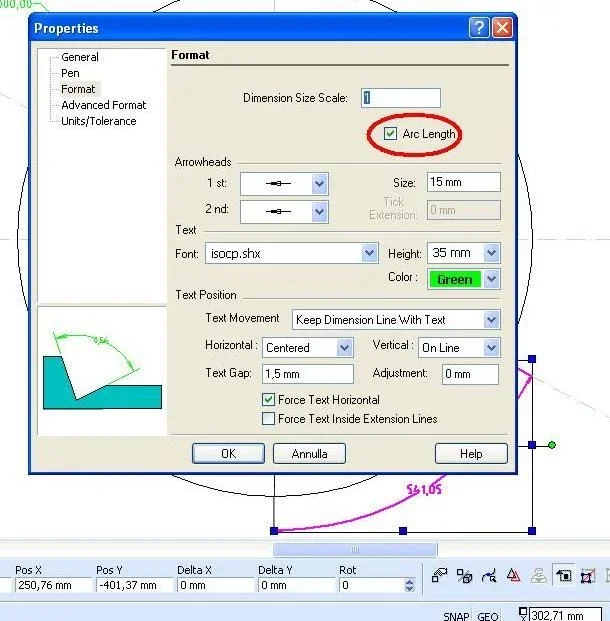This screenshot has width=610, height=621.
Task: Open the Color dropdown arrow
Action: point(491,279)
